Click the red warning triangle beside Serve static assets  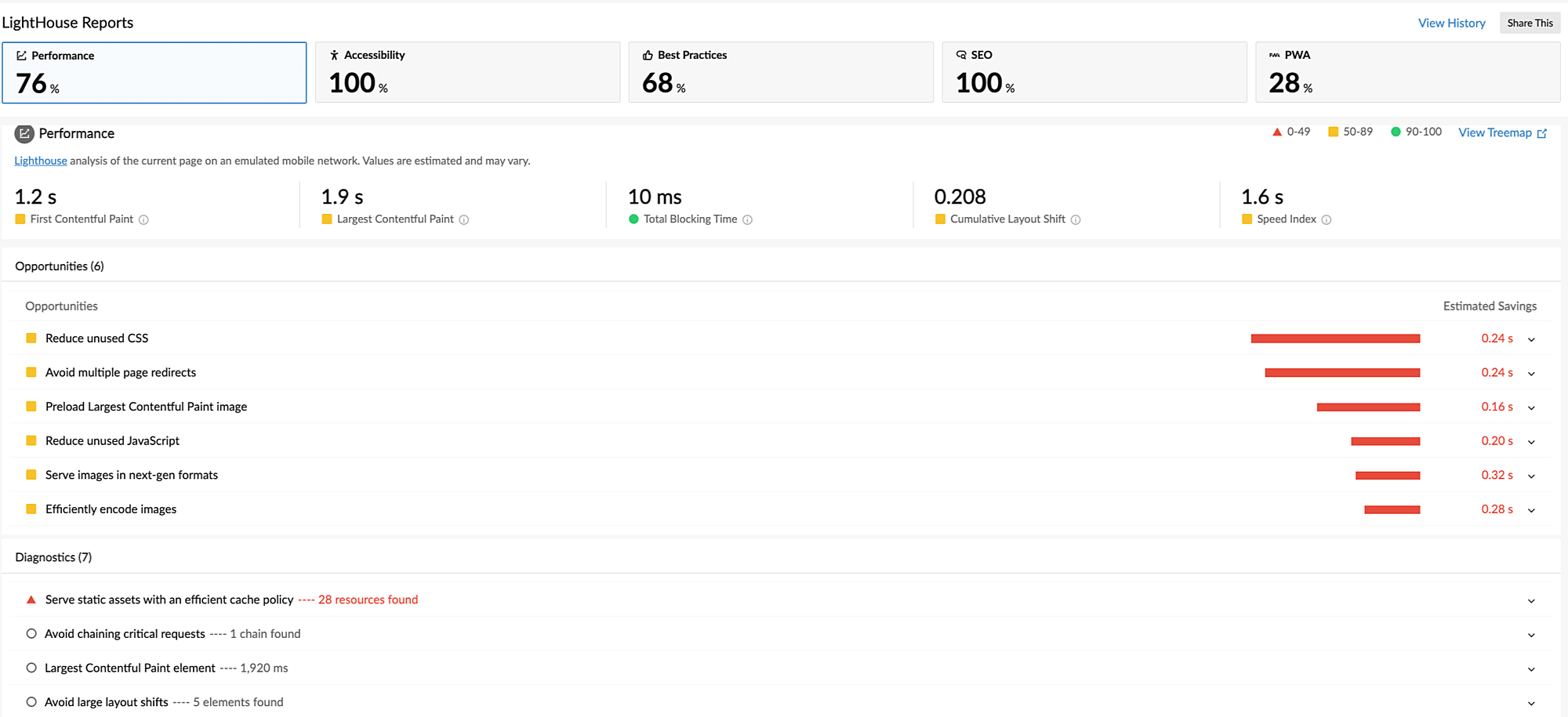point(31,599)
